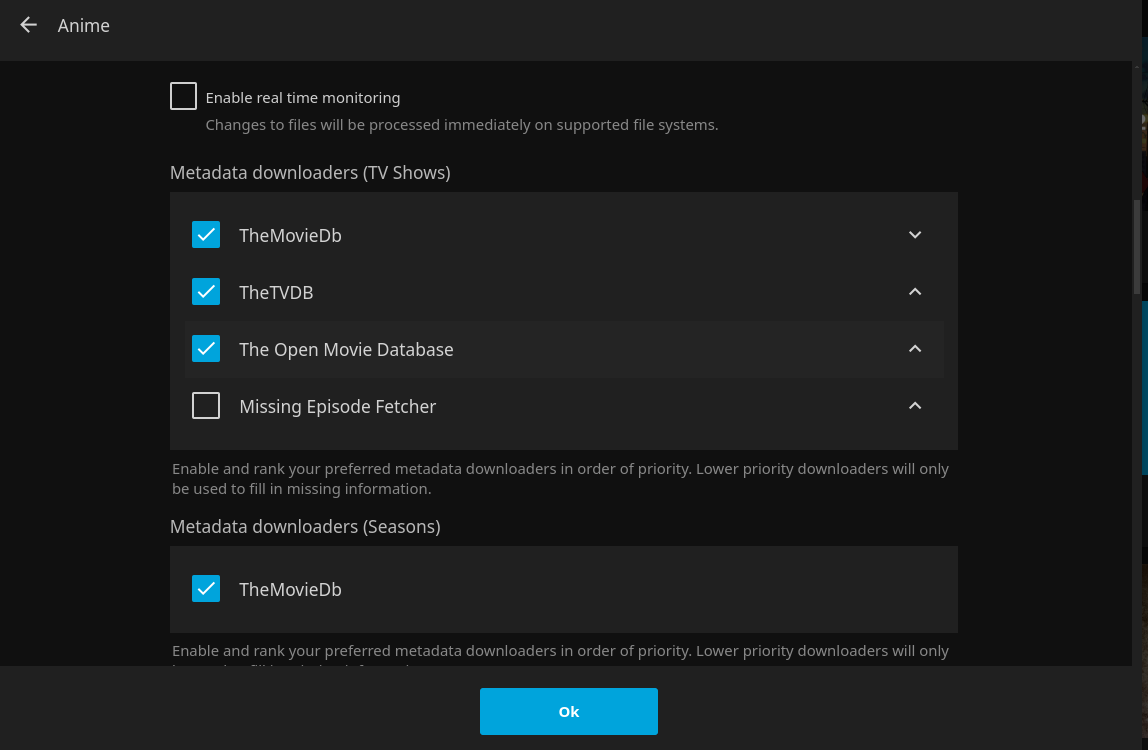
Task: Click the Anime dialog title
Action: [x=84, y=26]
